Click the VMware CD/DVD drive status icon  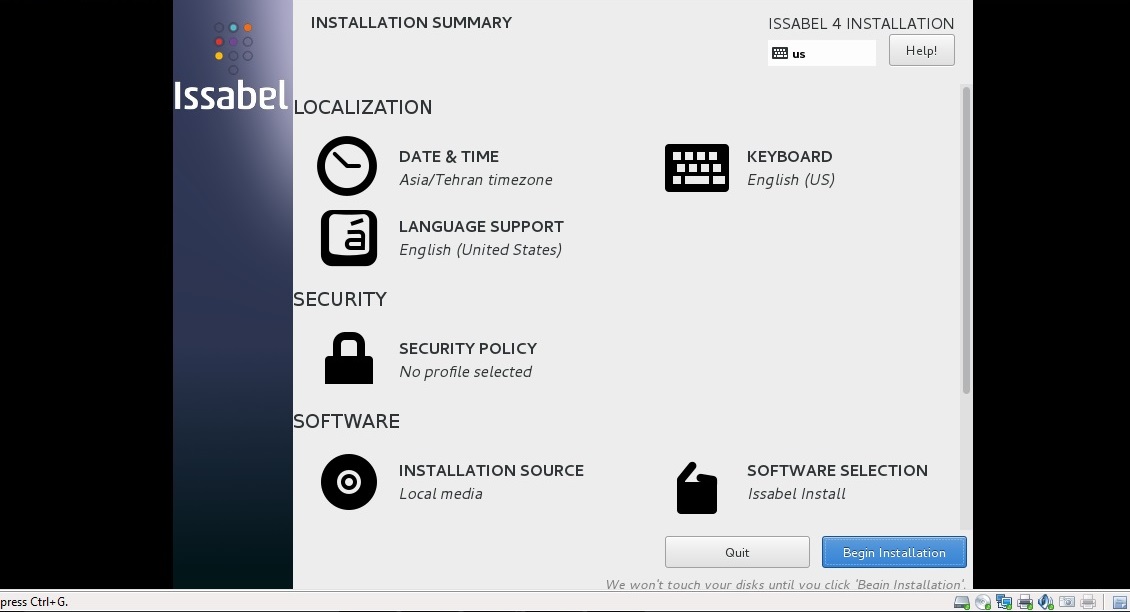[x=983, y=602]
